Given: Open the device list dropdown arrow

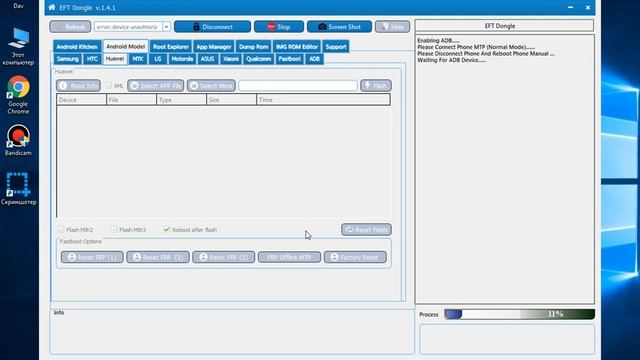Looking at the screenshot, I should (166, 27).
